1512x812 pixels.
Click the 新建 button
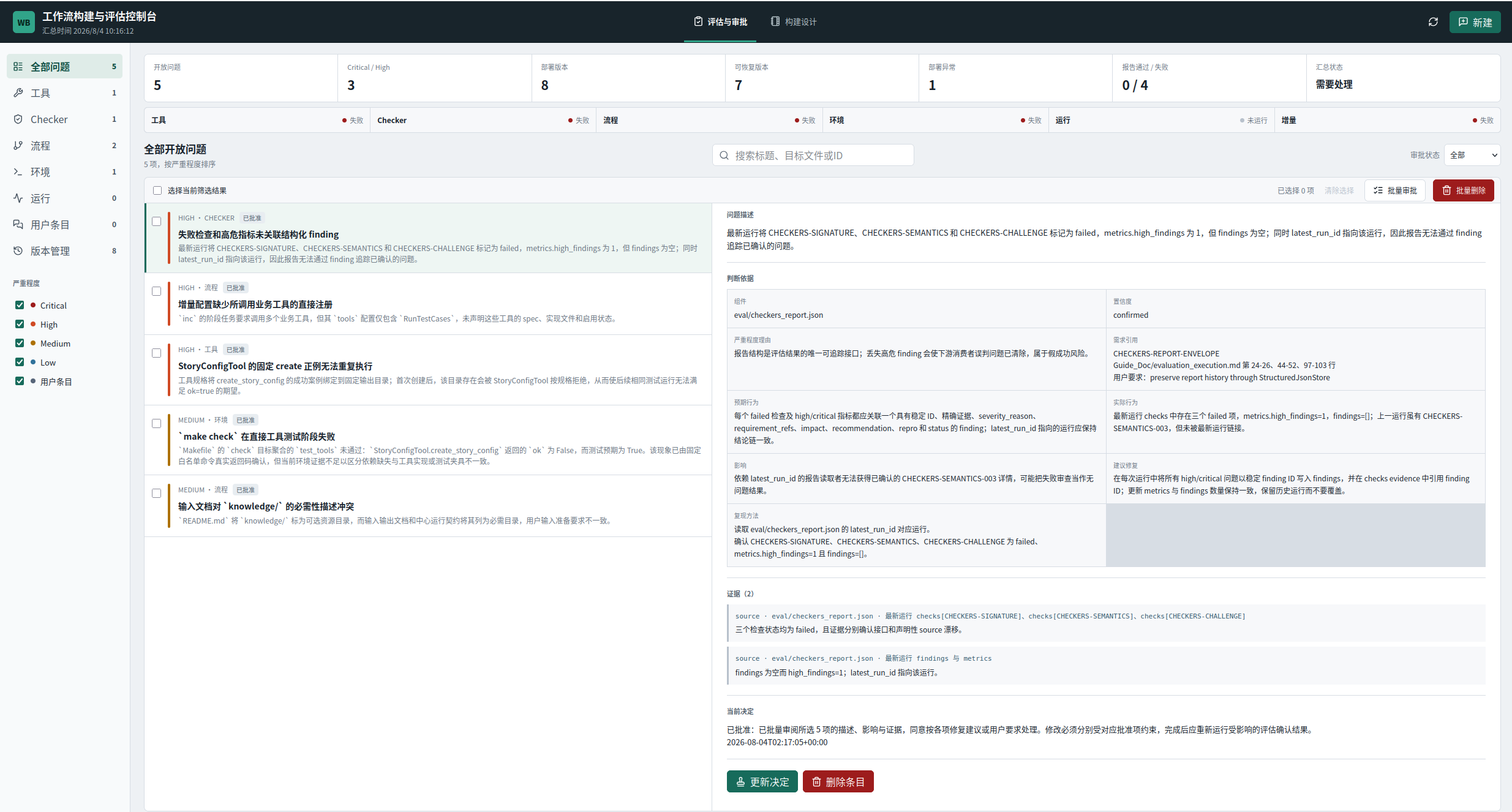(1475, 22)
